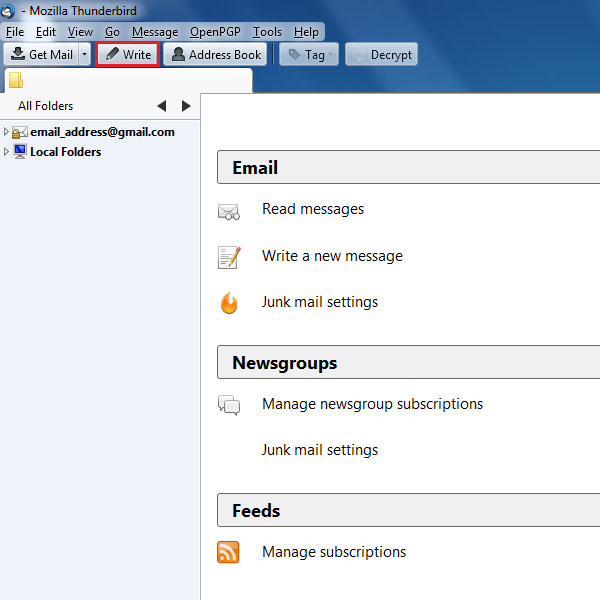Screen dimensions: 600x600
Task: Click the Get Mail button
Action: click(x=41, y=54)
